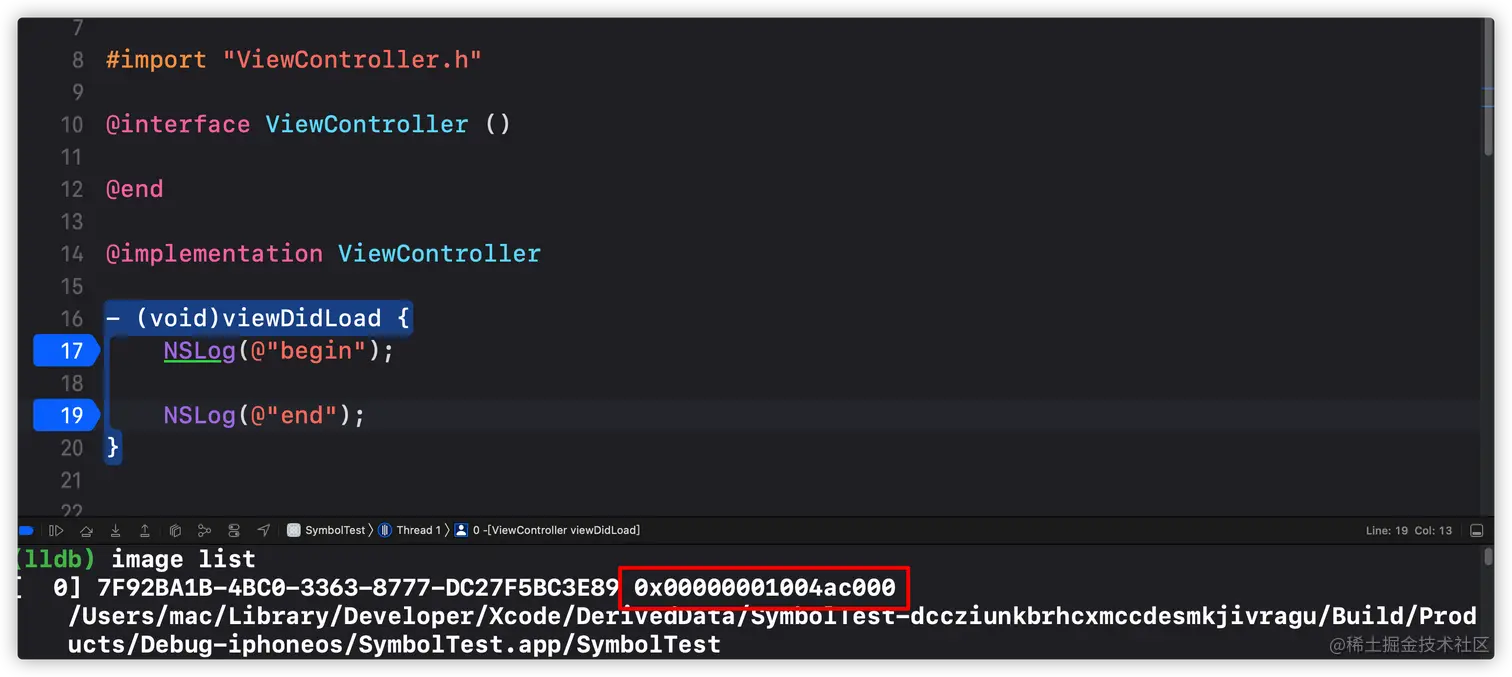Click line number 18 in the gutter

pos(72,383)
